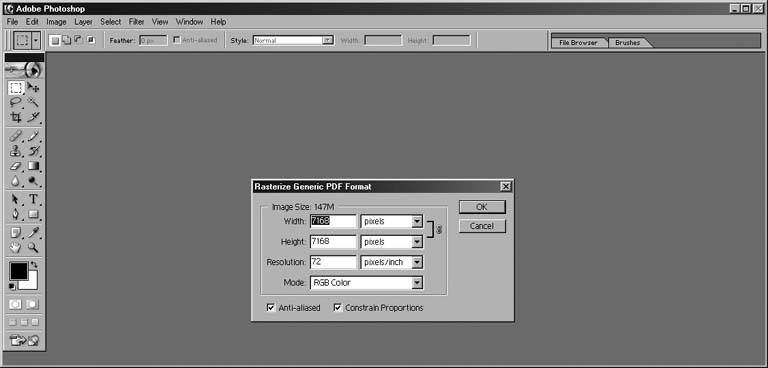Select the Clone Stamp tool
The image size is (768, 368).
point(16,151)
